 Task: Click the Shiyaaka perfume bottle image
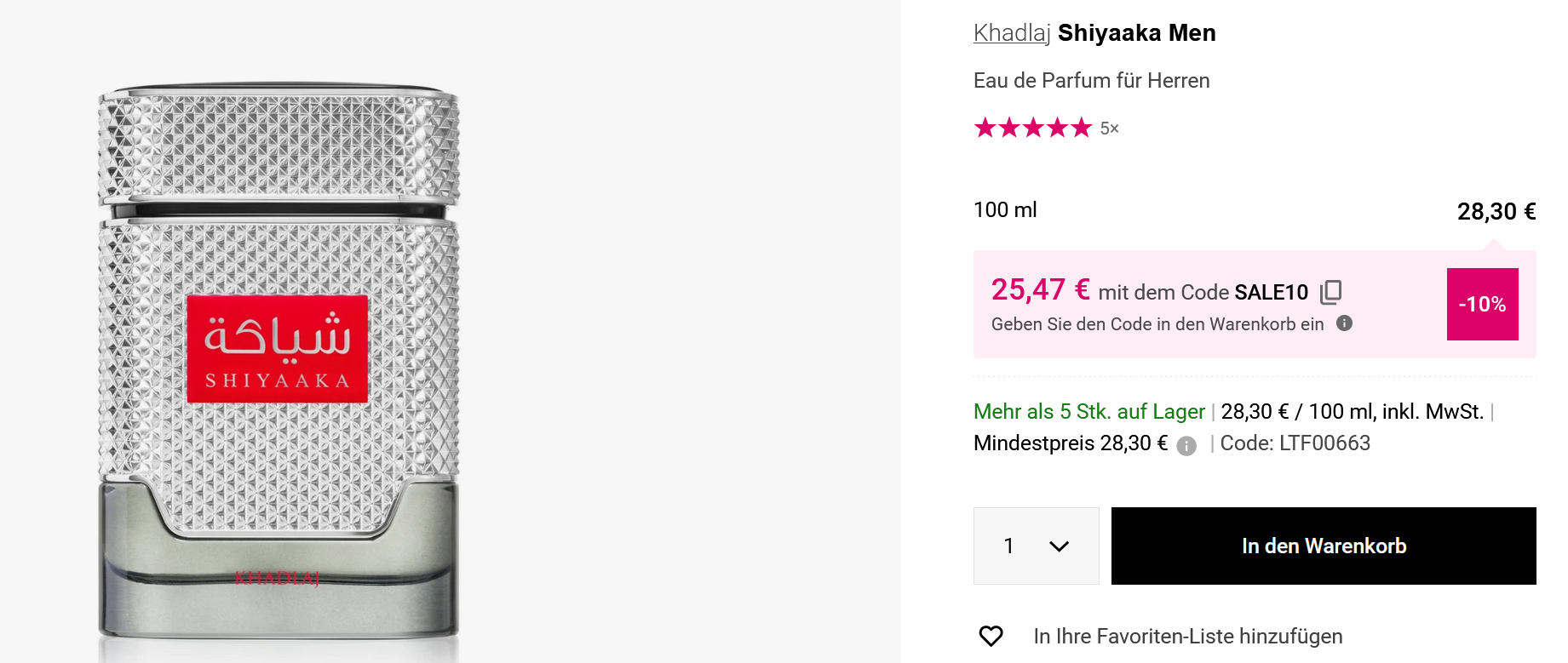coord(279,366)
